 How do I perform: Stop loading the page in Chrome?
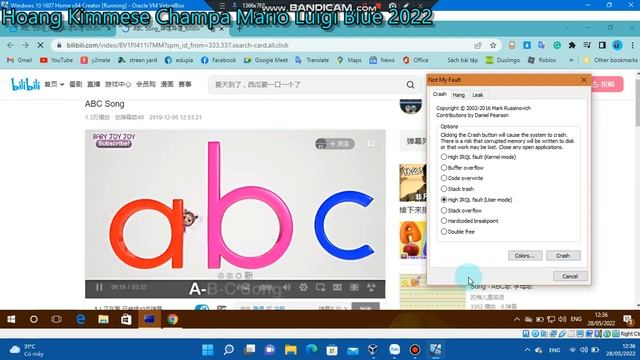[40, 45]
